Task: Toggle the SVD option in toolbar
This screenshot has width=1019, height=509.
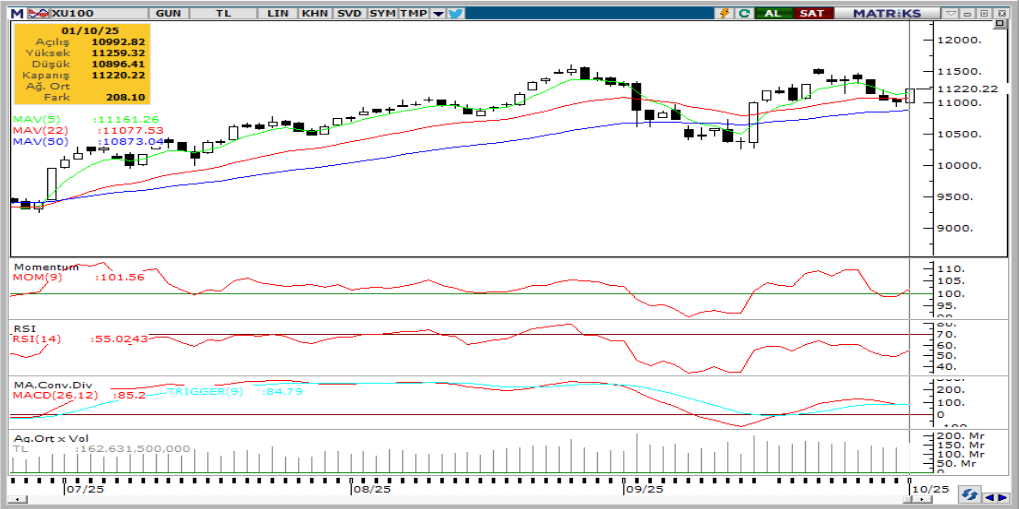Action: point(348,13)
